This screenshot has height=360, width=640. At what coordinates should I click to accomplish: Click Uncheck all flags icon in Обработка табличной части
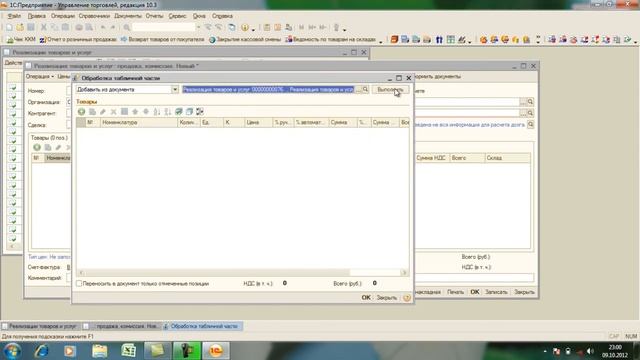[189, 111]
